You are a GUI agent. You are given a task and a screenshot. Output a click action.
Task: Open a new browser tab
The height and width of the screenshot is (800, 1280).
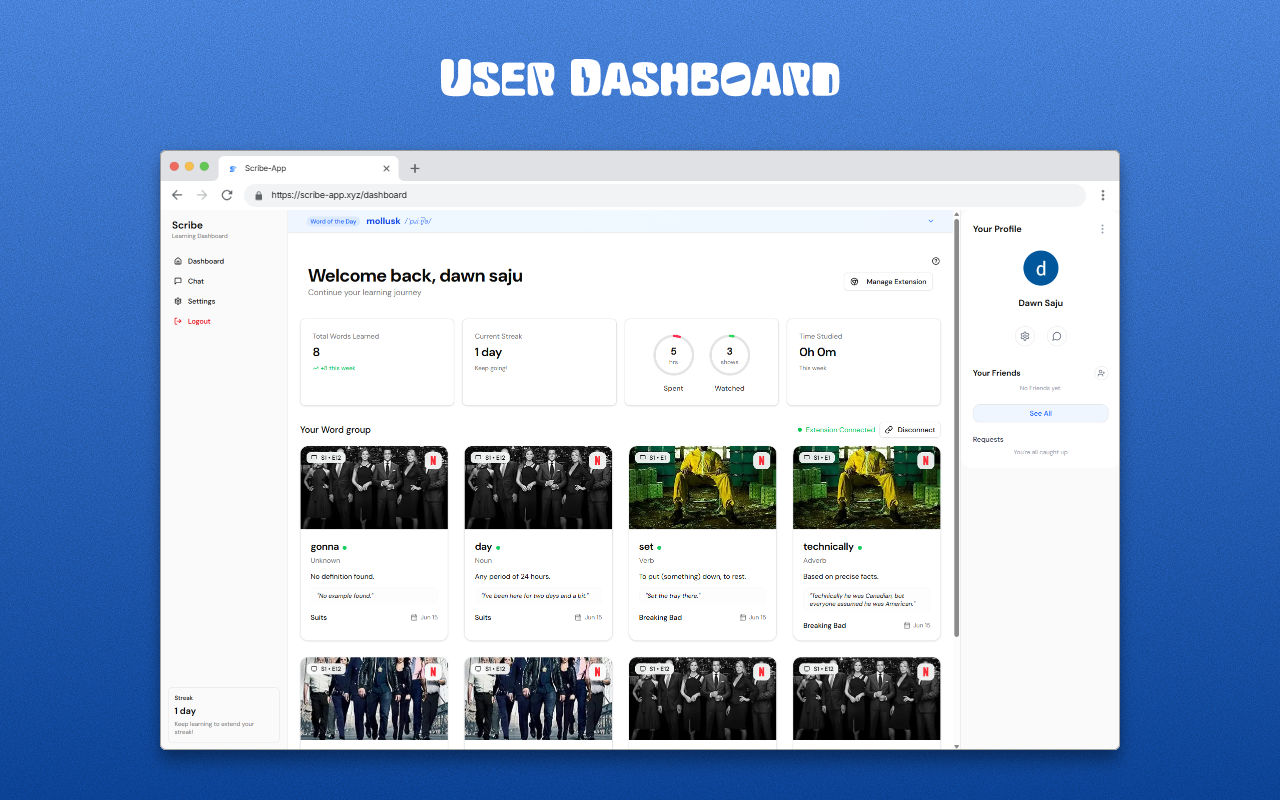click(x=415, y=168)
